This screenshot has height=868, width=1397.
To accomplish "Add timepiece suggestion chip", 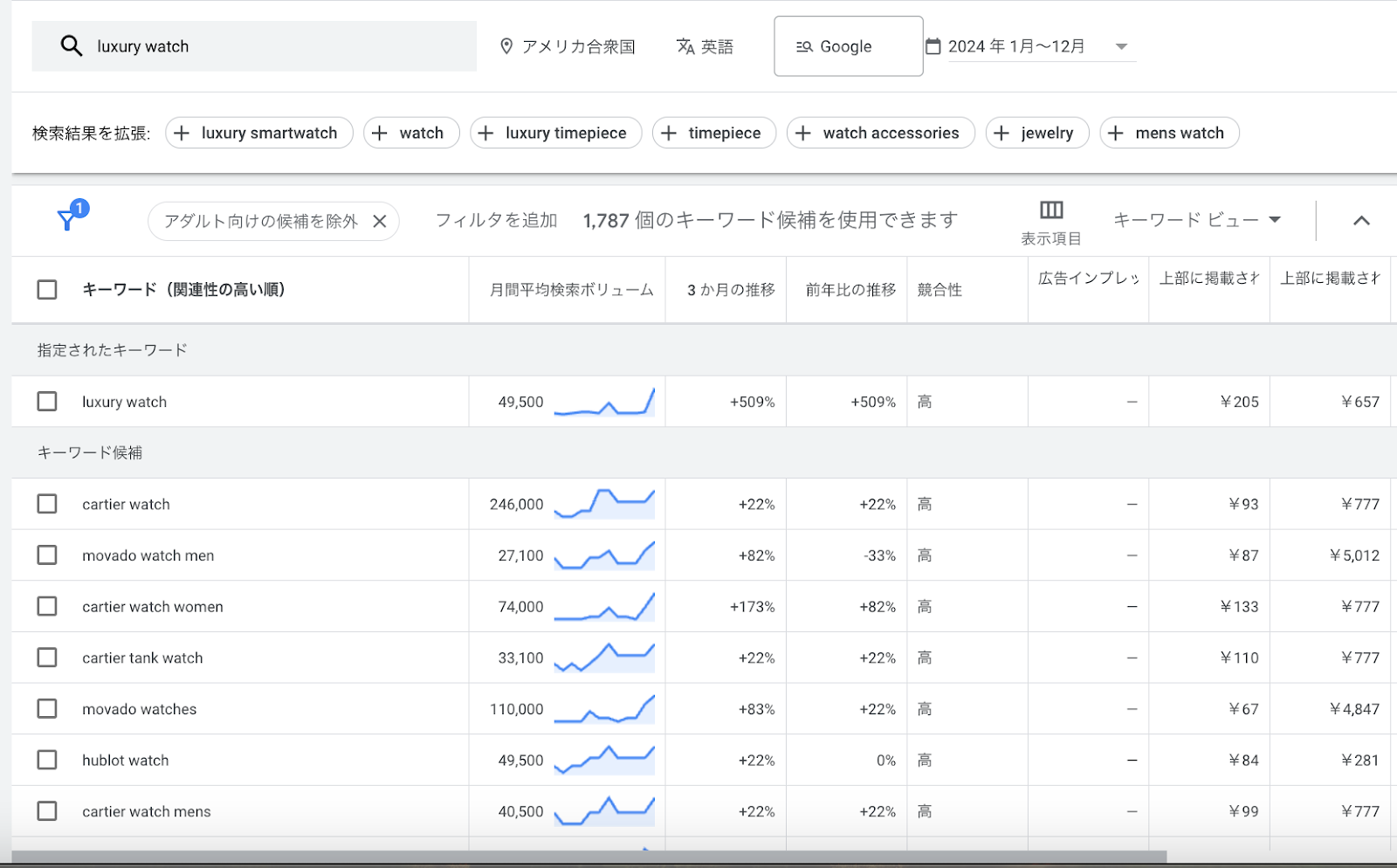I will click(x=714, y=133).
